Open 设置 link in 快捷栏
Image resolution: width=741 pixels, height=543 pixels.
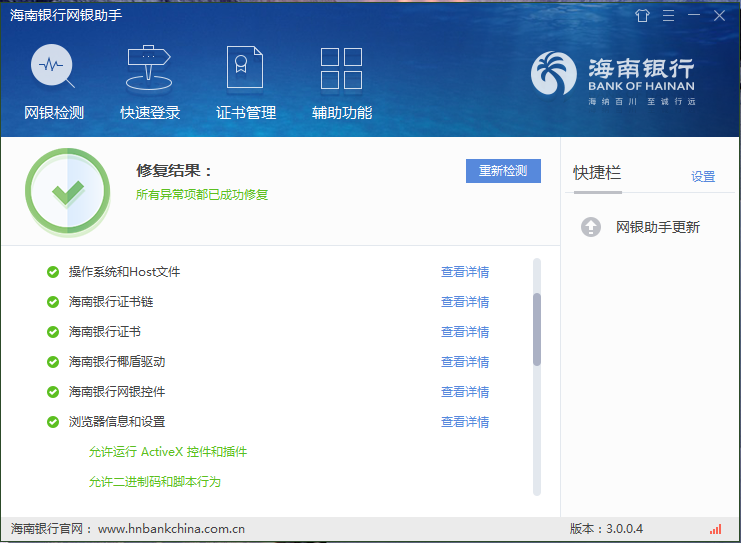703,177
